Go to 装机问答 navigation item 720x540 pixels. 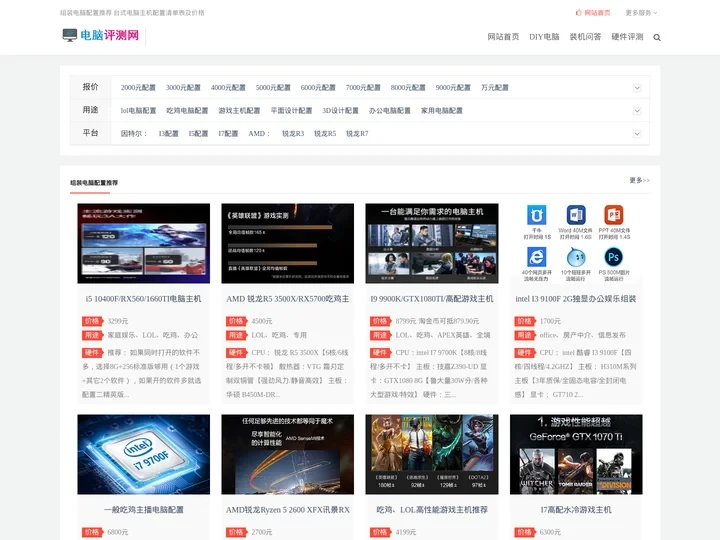(585, 37)
